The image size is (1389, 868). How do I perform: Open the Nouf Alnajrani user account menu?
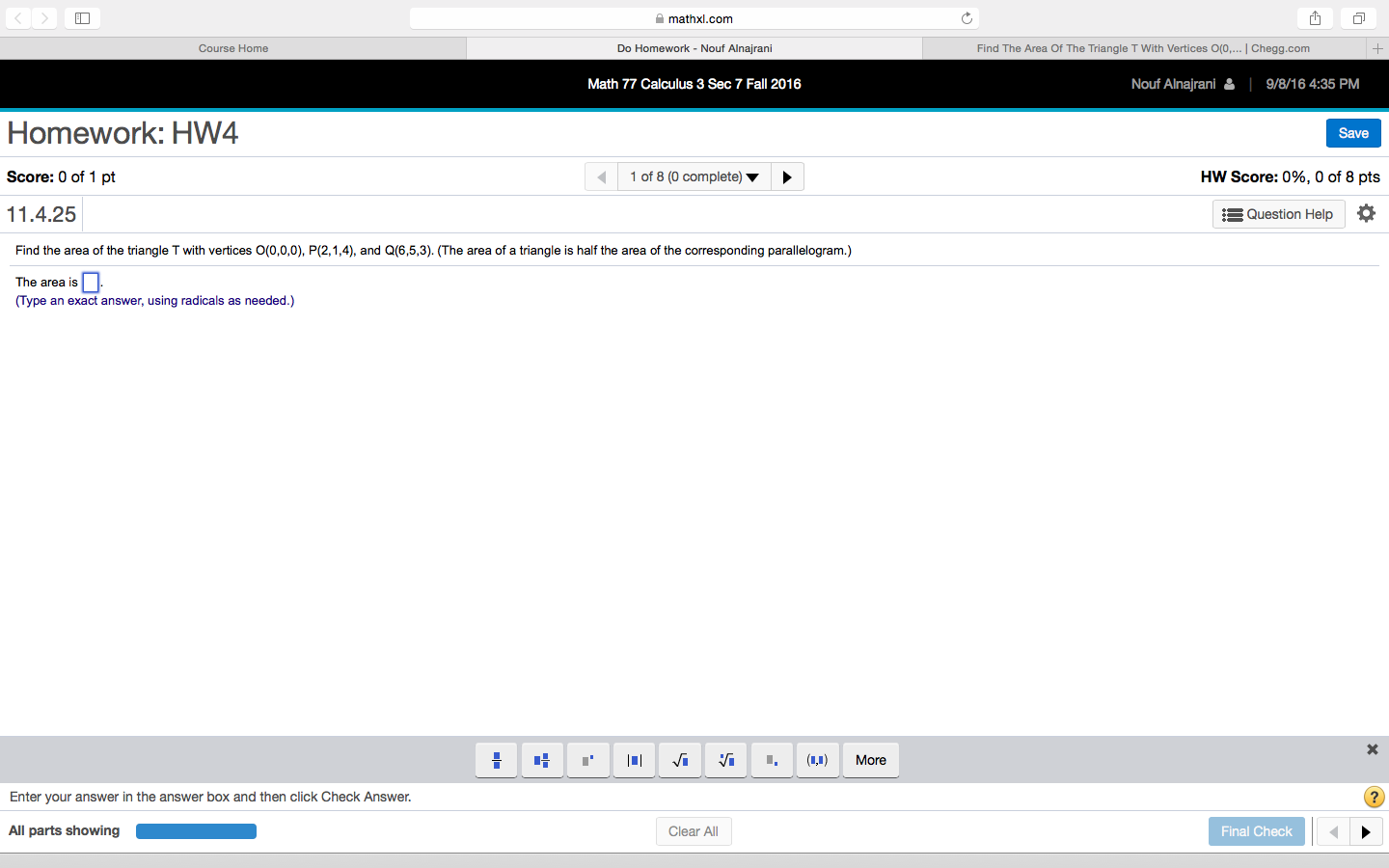(x=1183, y=84)
